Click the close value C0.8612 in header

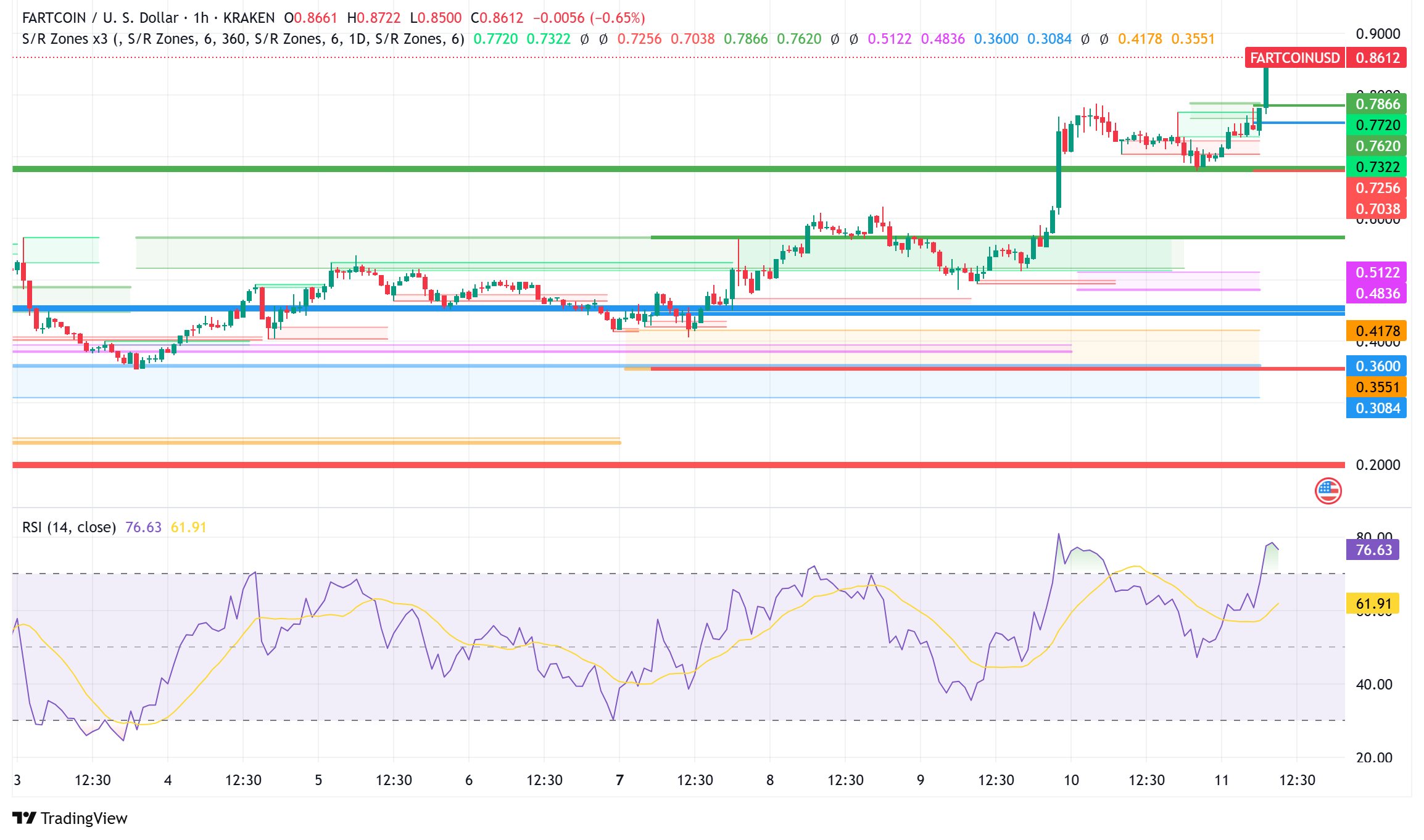tap(497, 18)
